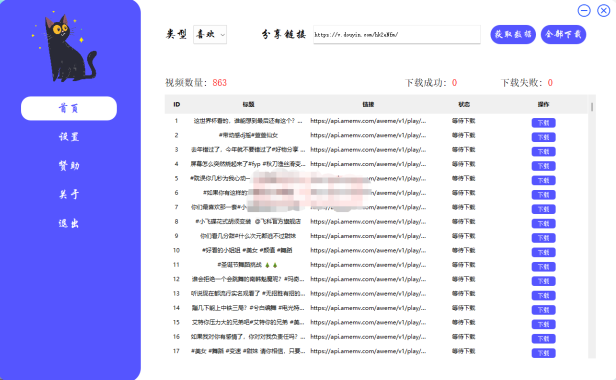Click 下载 button for row 5
Image resolution: width=616 pixels, height=380 pixels.
pyautogui.click(x=543, y=180)
